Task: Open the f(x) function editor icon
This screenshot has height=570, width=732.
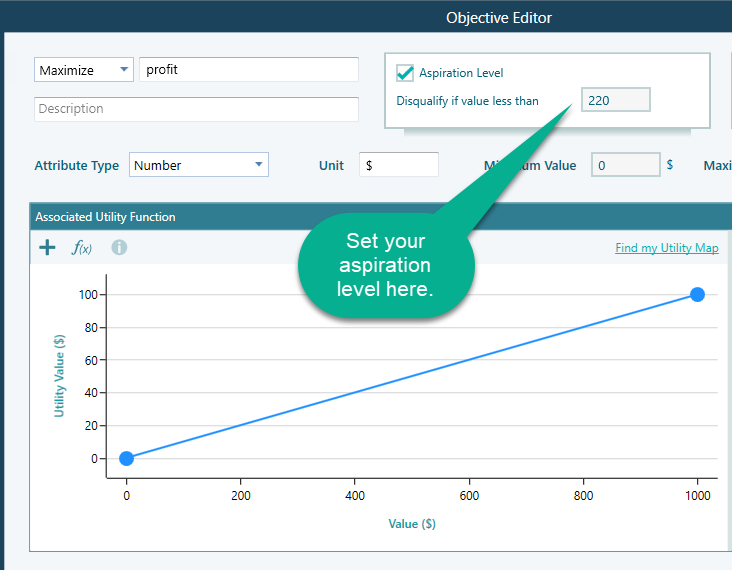Action: (x=82, y=247)
